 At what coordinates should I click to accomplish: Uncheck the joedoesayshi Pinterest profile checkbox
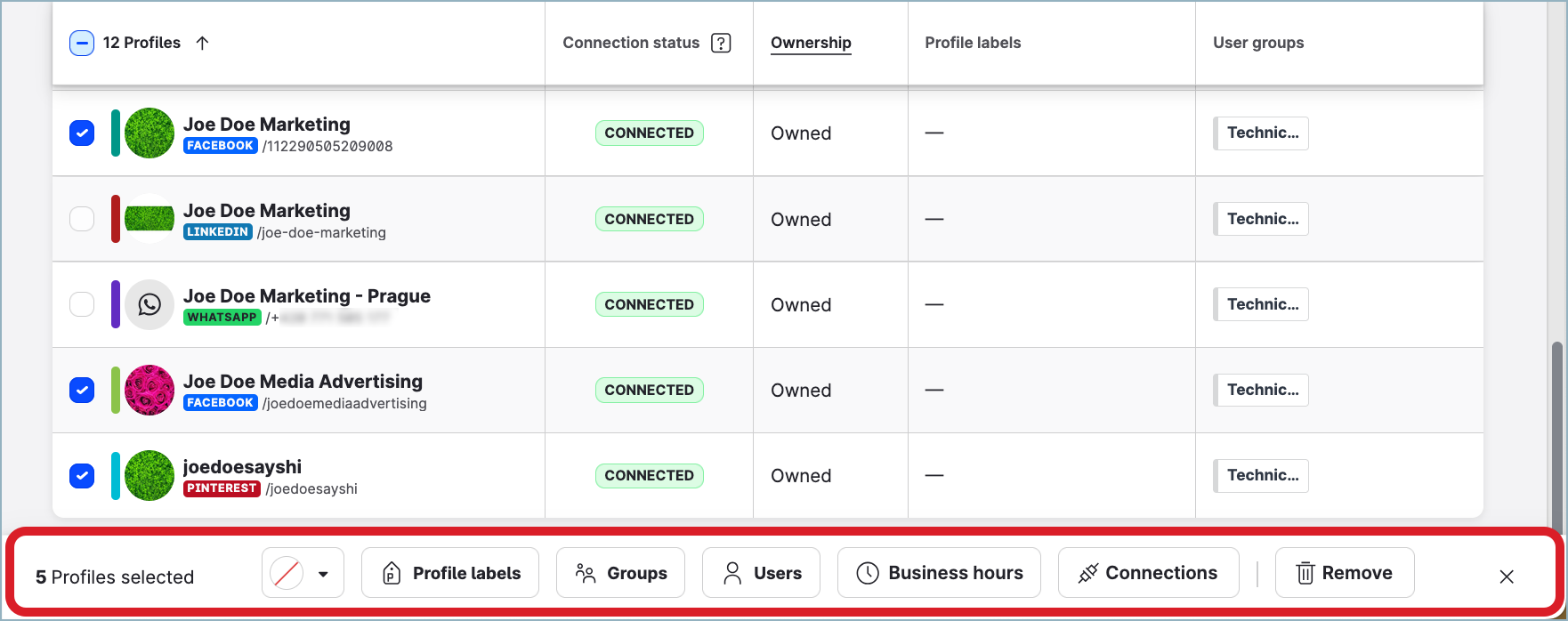[82, 475]
